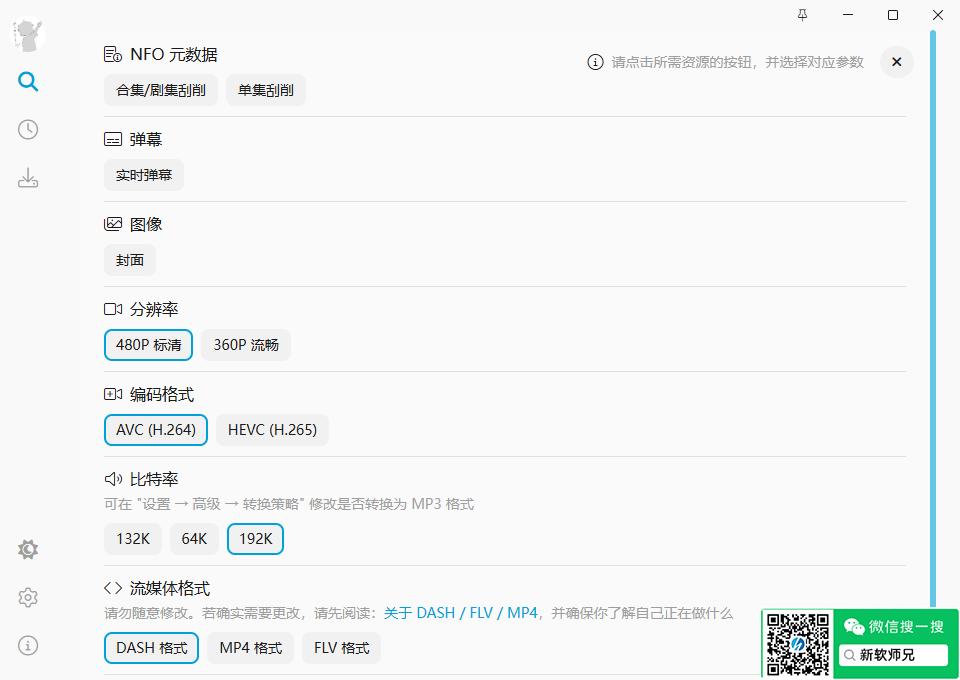This screenshot has width=960, height=680.
Task: Choose HEVC (H.265) encoding format
Action: tap(272, 430)
